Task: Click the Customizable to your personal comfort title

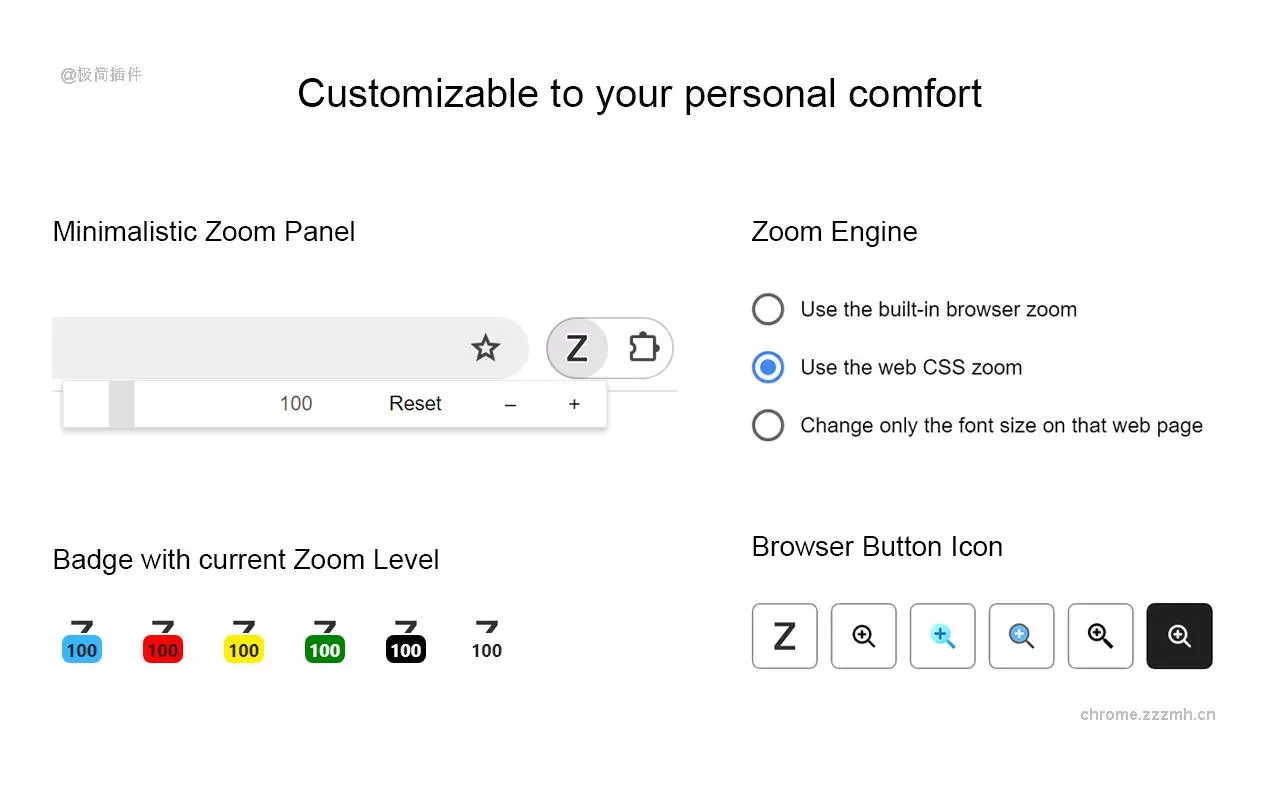Action: click(x=640, y=94)
